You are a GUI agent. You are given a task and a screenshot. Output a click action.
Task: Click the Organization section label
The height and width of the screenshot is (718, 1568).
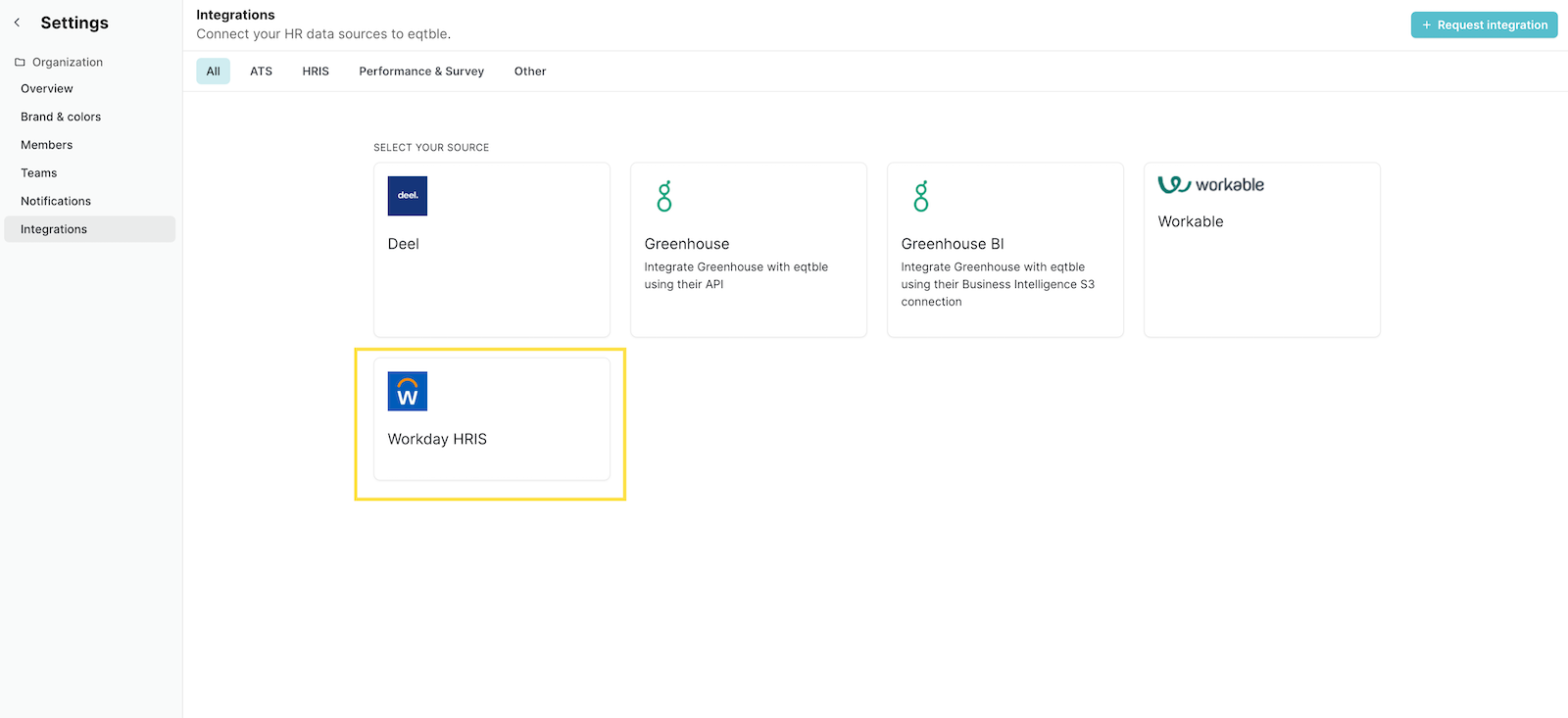(x=68, y=62)
